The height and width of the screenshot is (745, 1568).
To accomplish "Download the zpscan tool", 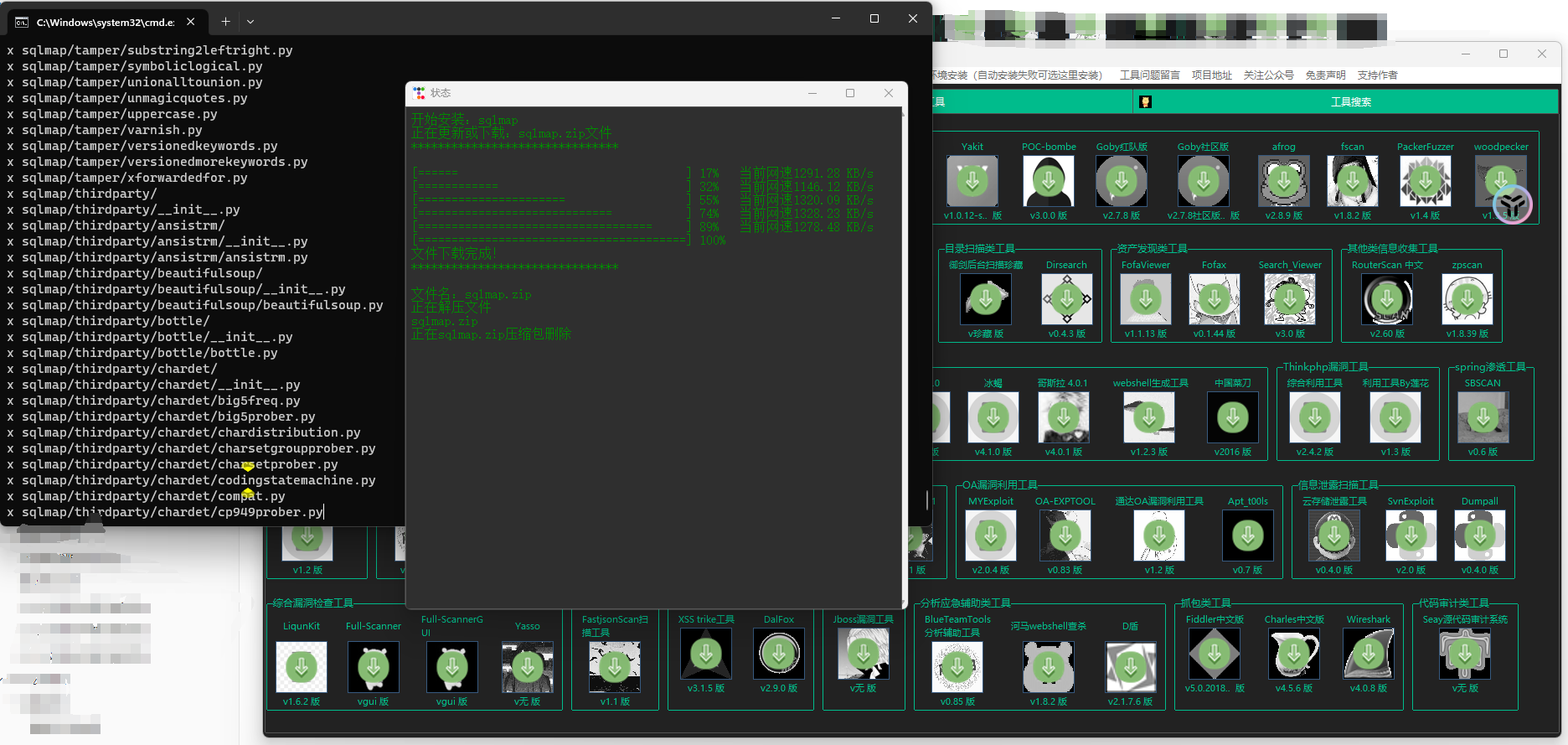I will click(x=1467, y=299).
